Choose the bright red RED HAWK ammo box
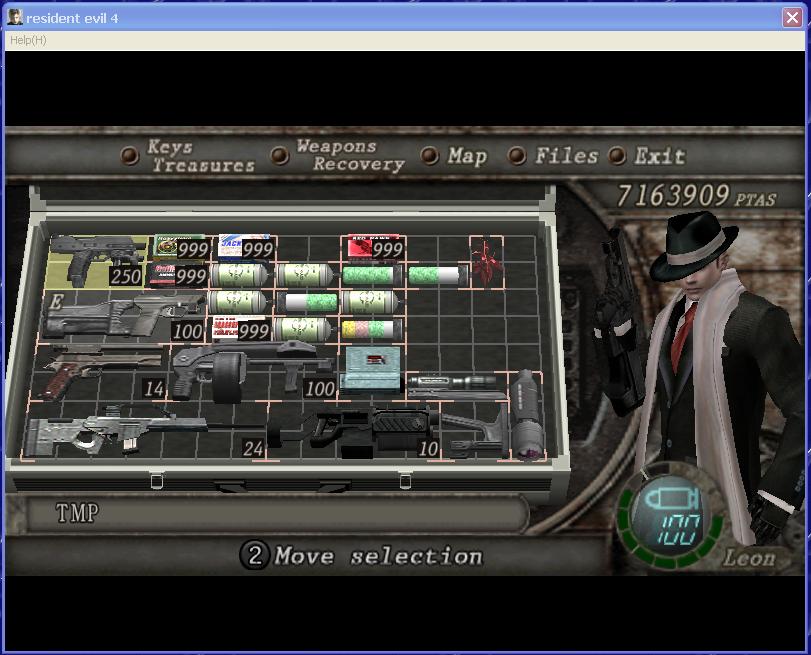Image resolution: width=811 pixels, height=655 pixels. point(374,248)
